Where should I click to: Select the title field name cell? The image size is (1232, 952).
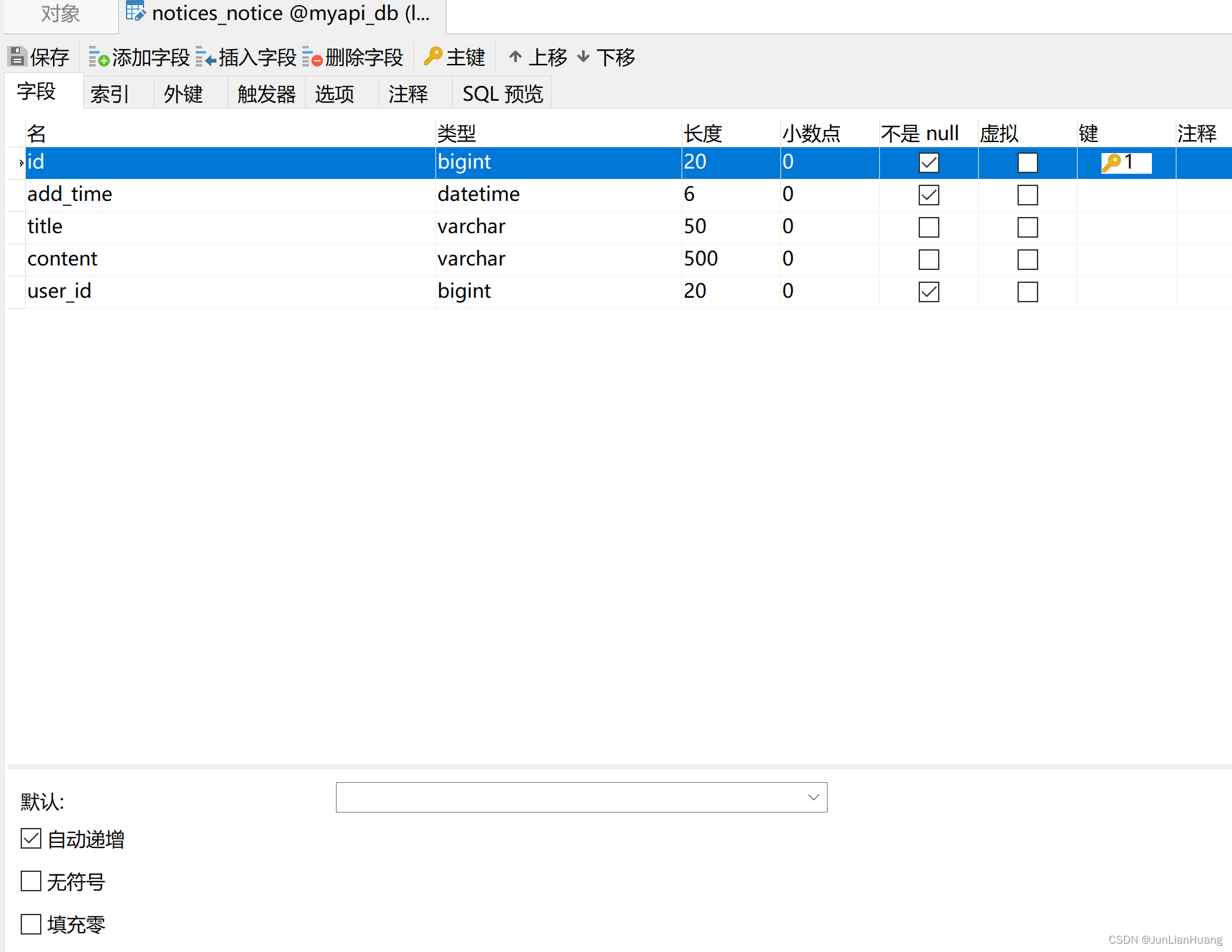tap(230, 227)
